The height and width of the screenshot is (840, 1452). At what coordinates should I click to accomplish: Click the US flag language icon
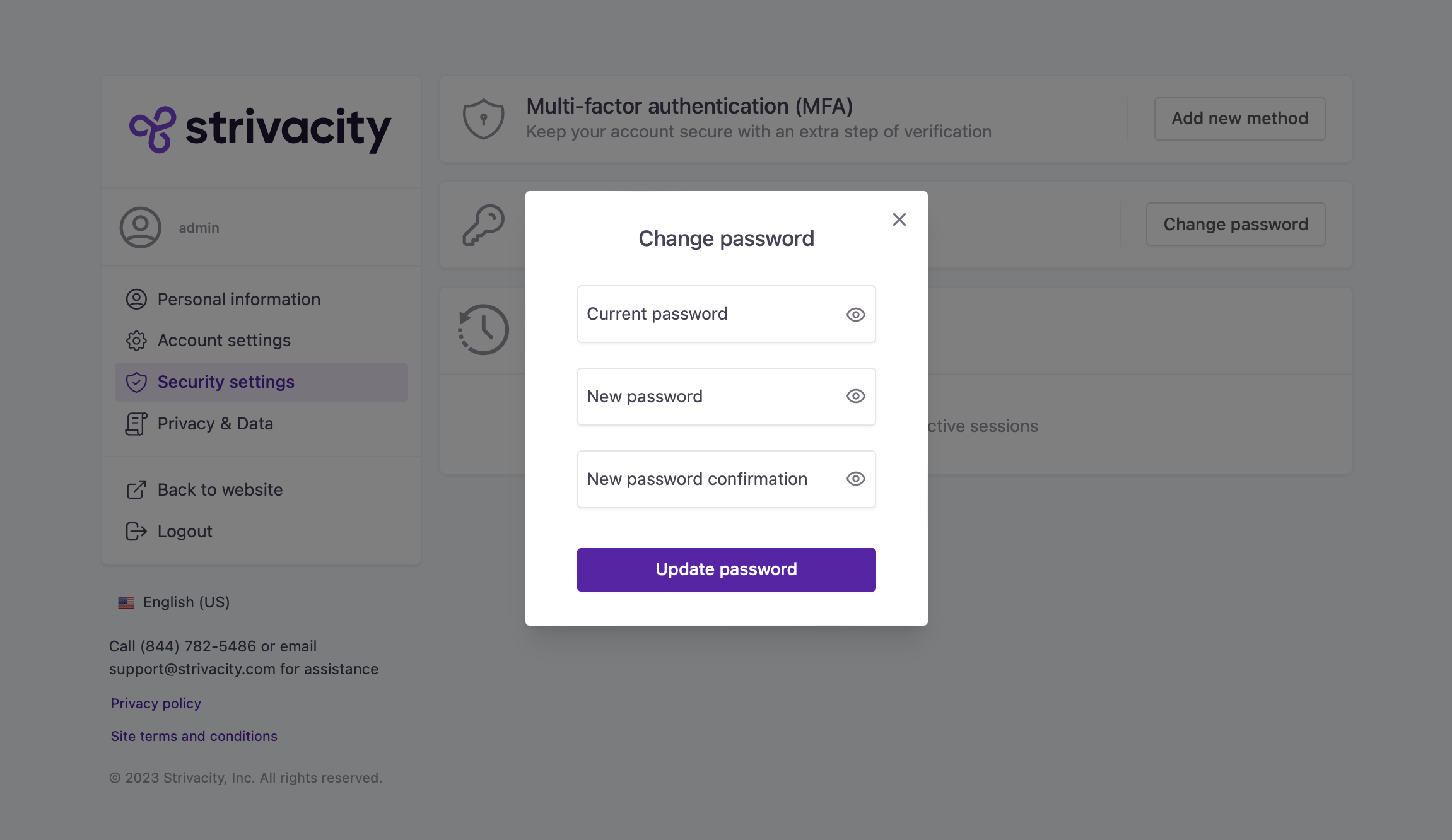tap(126, 603)
